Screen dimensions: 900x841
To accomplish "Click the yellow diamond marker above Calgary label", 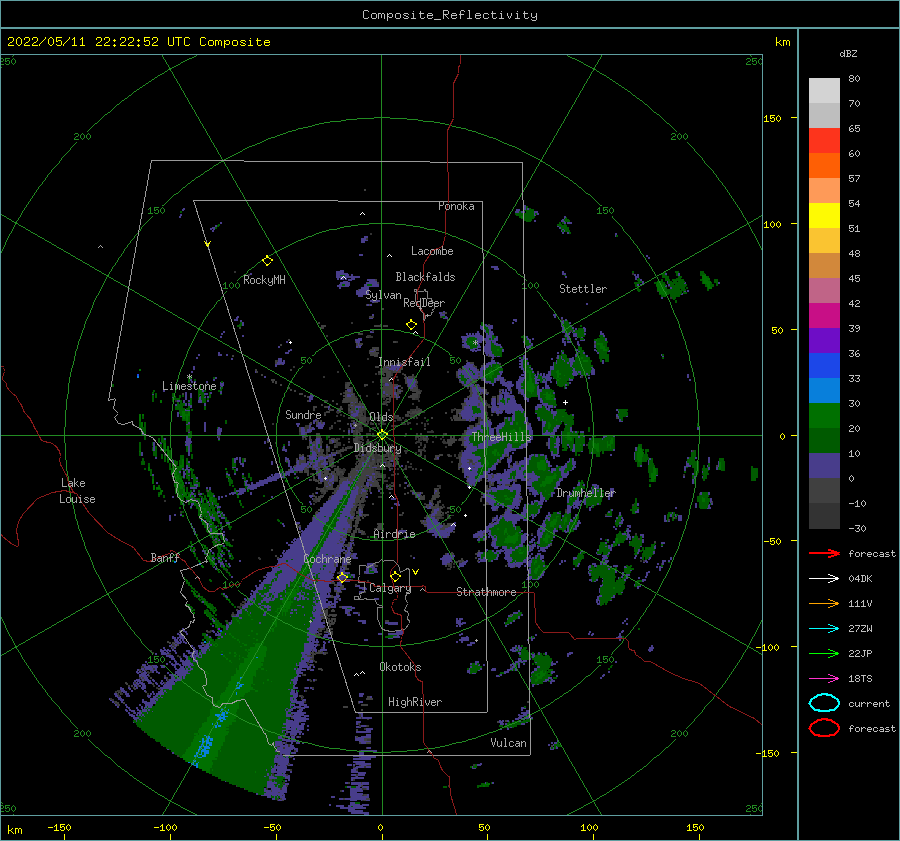I will [395, 576].
